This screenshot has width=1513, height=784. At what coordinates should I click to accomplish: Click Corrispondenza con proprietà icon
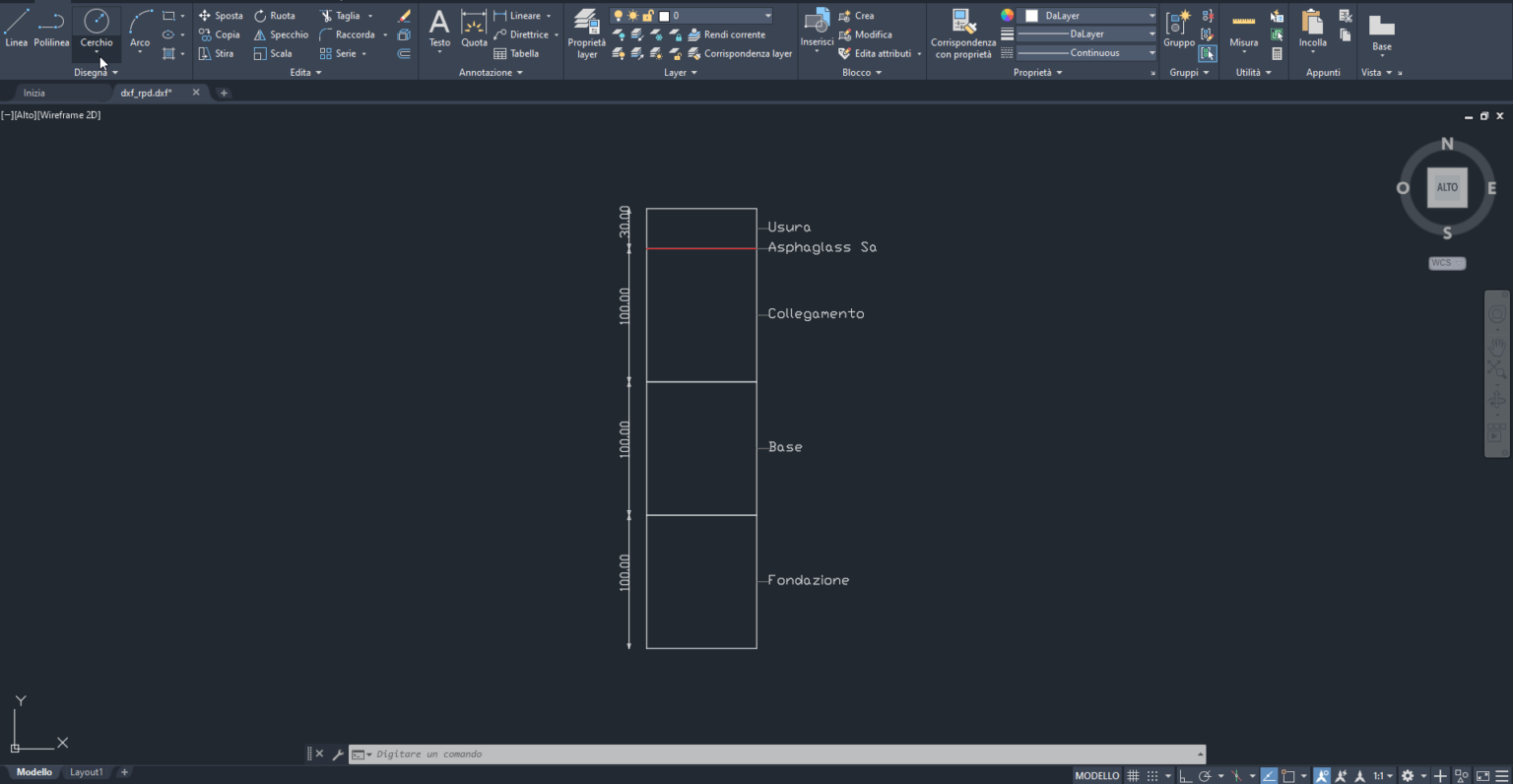[963, 33]
